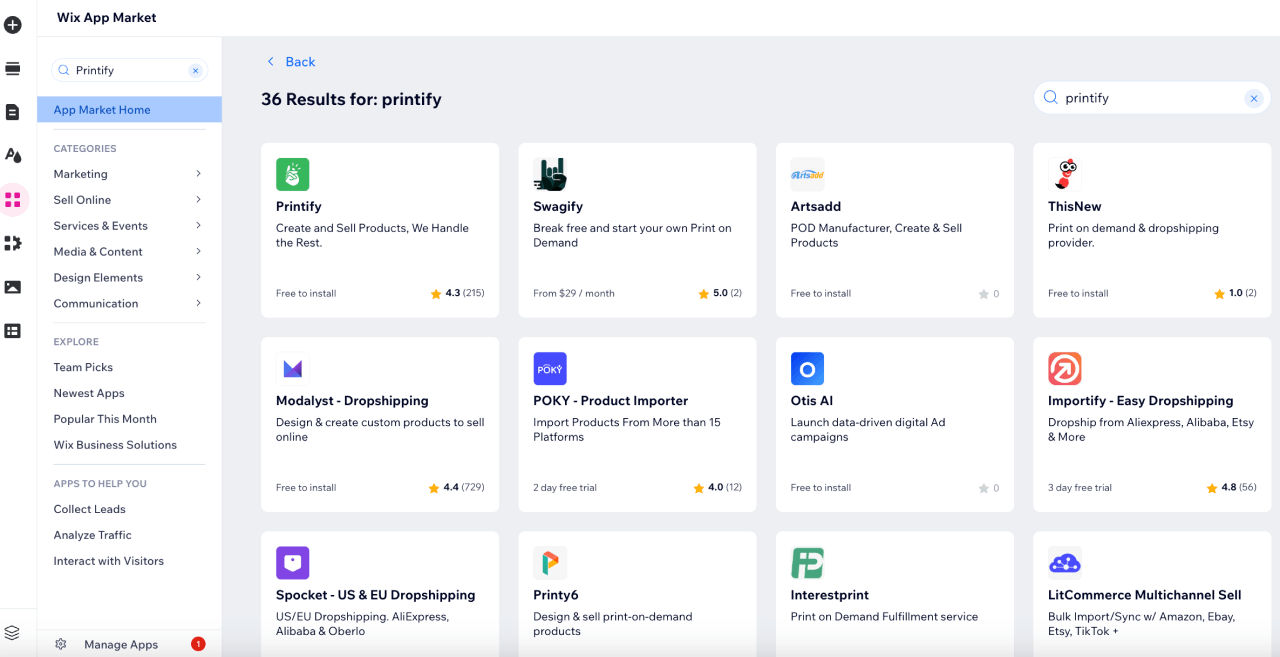Click the ThisNew ant mascot logo
This screenshot has height=657, width=1280.
pos(1065,174)
